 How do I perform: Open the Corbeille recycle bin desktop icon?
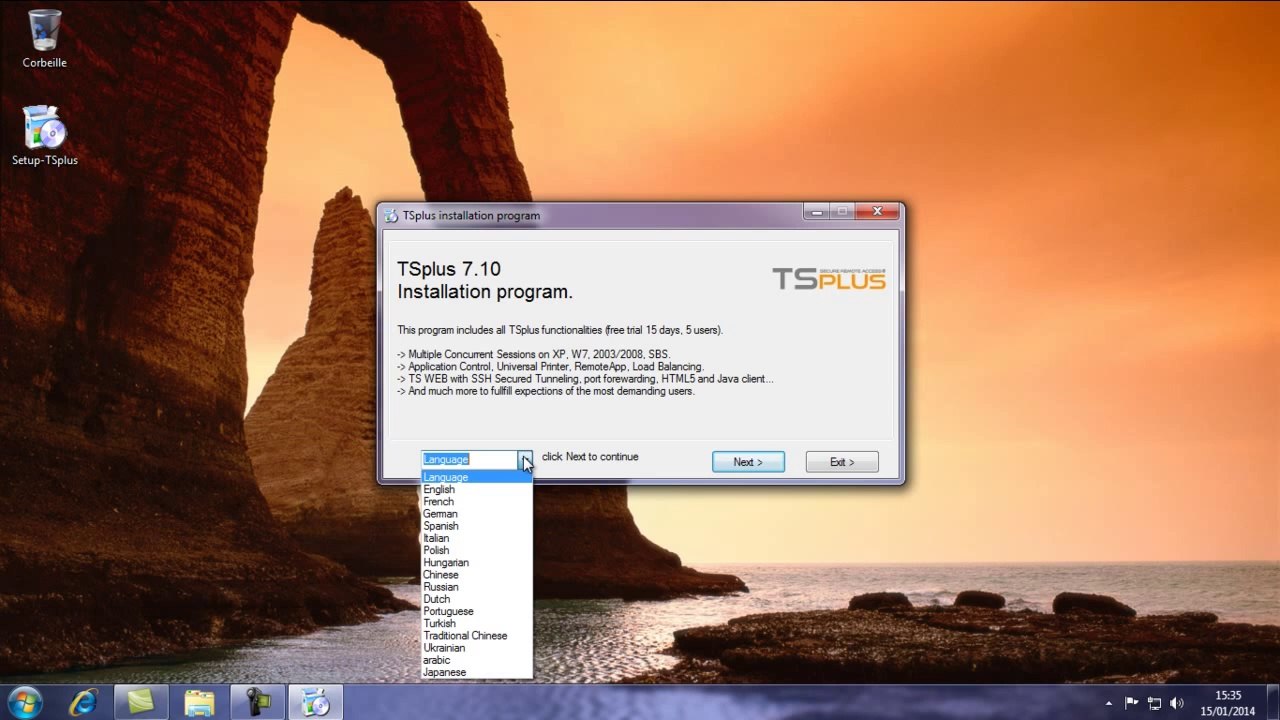44,39
